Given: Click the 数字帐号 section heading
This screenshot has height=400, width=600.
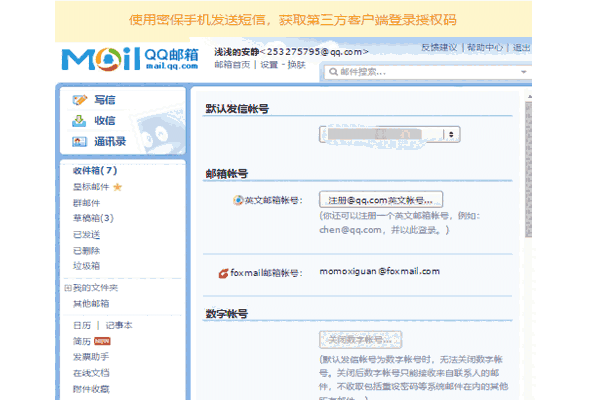Looking at the screenshot, I should (227, 314).
